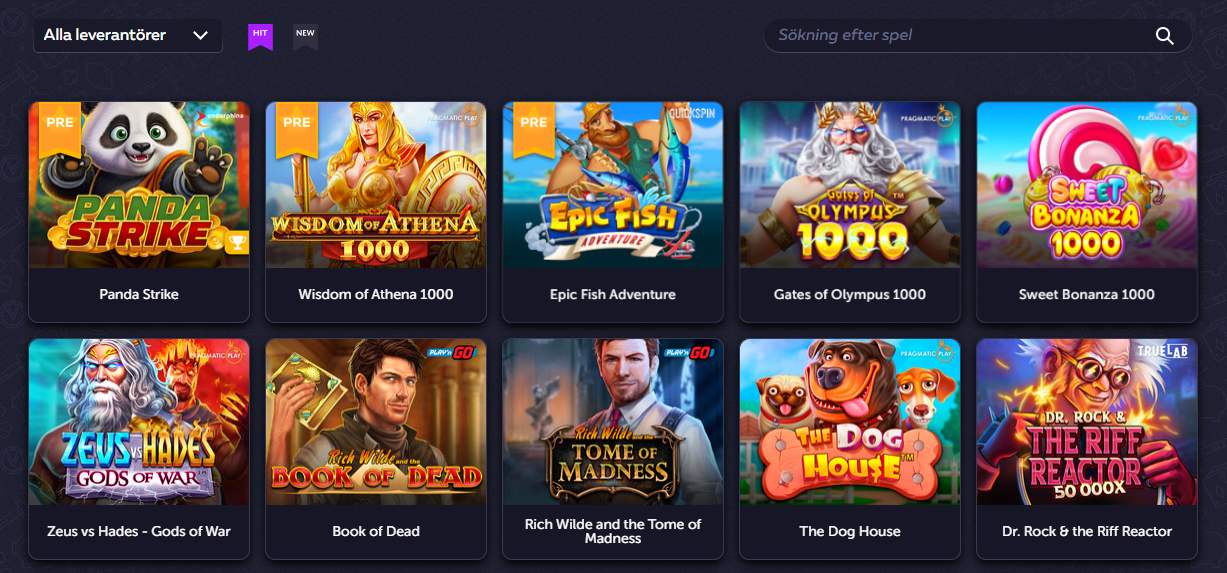
Task: Open the Alla leverantörer dropdown
Action: 127,35
